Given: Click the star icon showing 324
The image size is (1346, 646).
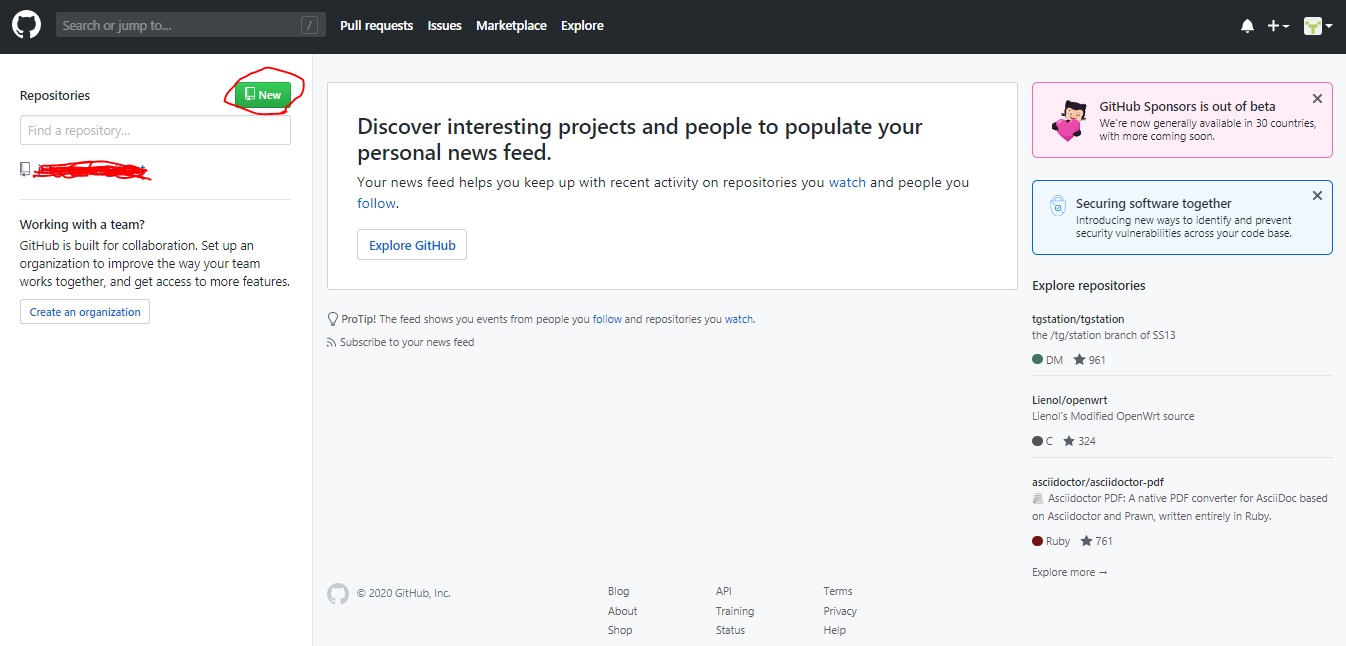Looking at the screenshot, I should tap(1069, 440).
